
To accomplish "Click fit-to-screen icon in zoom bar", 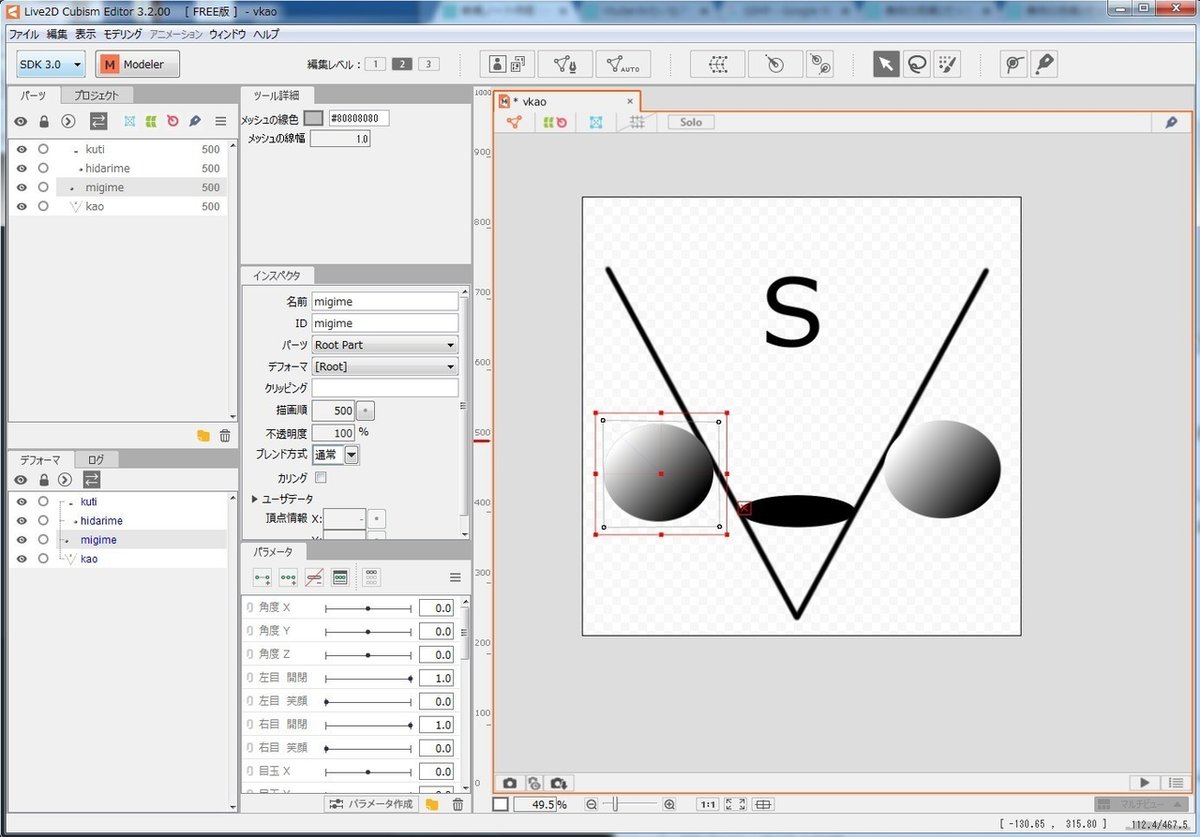I will pos(735,804).
